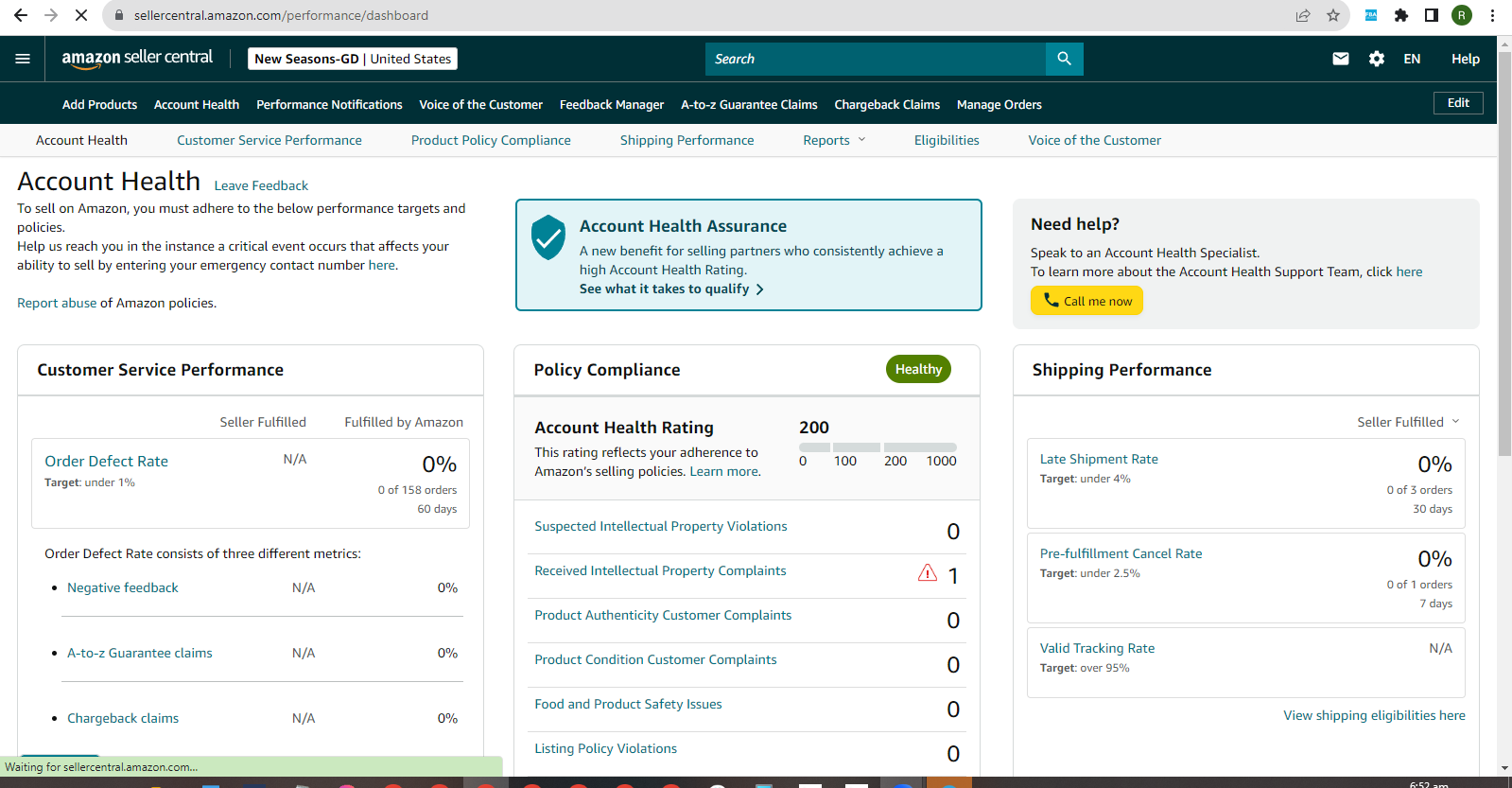Image resolution: width=1512 pixels, height=788 pixels.
Task: Open the Chargeback claims metric link
Action: pos(123,718)
